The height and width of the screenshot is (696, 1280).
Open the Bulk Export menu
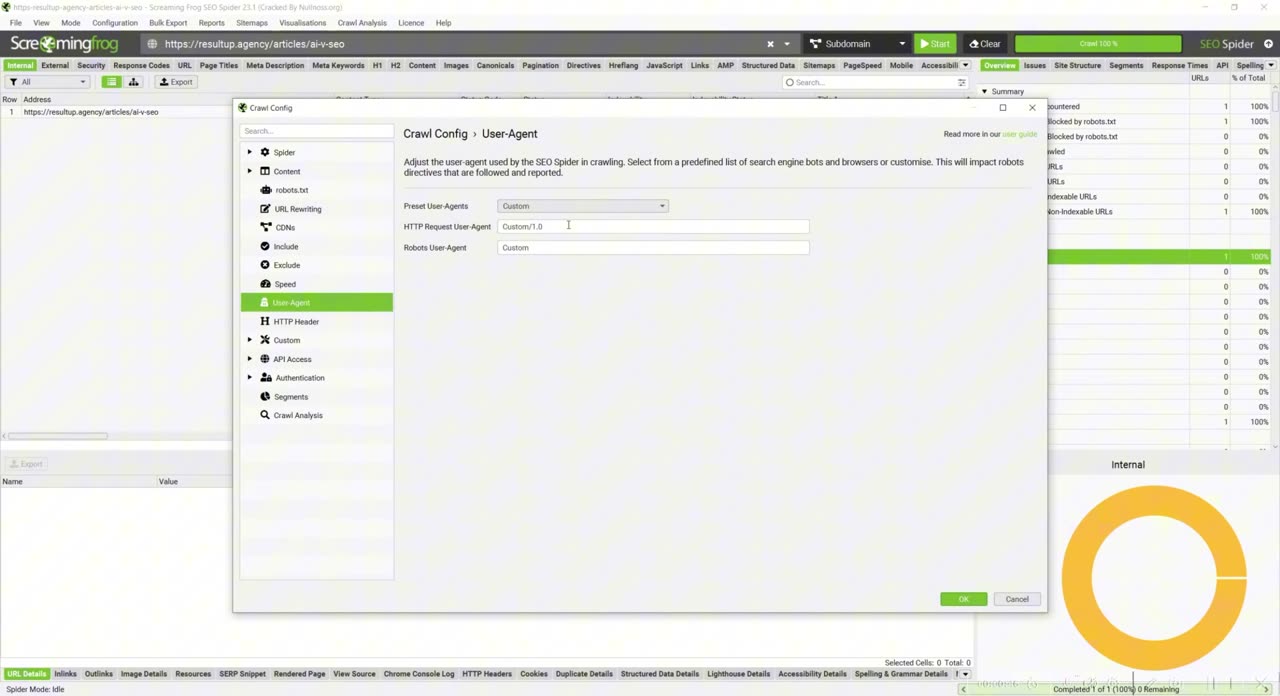(168, 22)
